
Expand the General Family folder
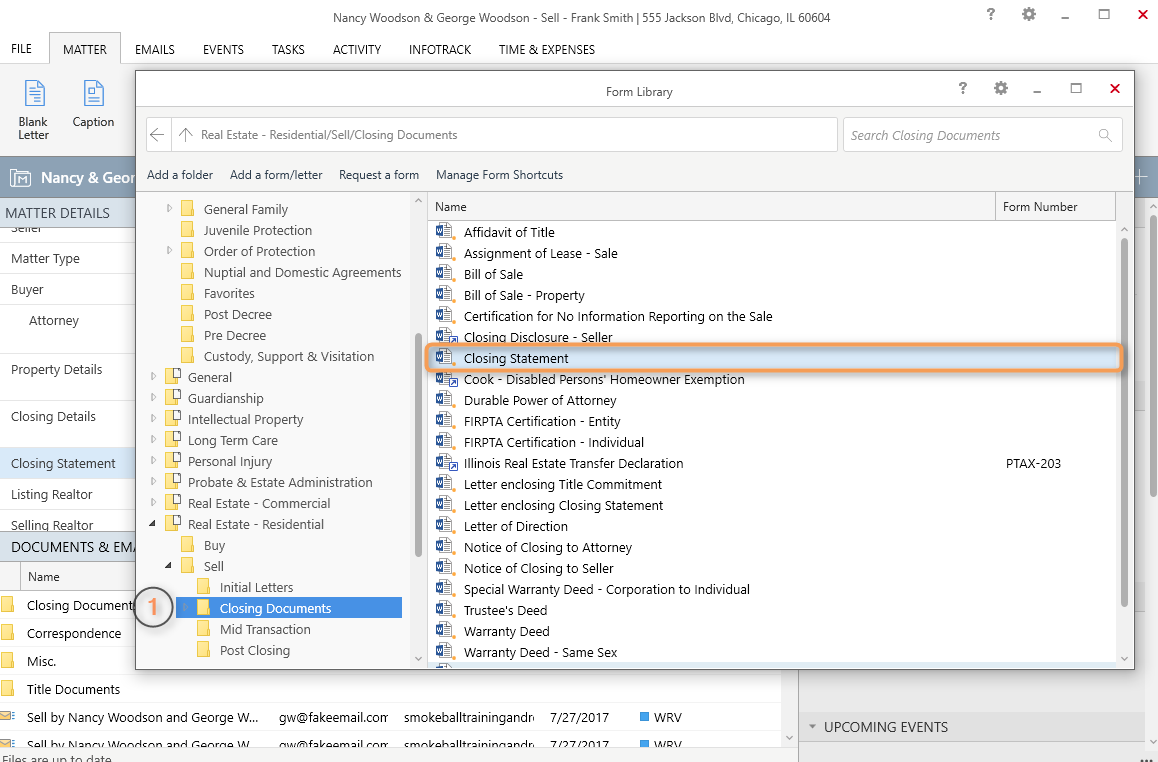tap(170, 209)
